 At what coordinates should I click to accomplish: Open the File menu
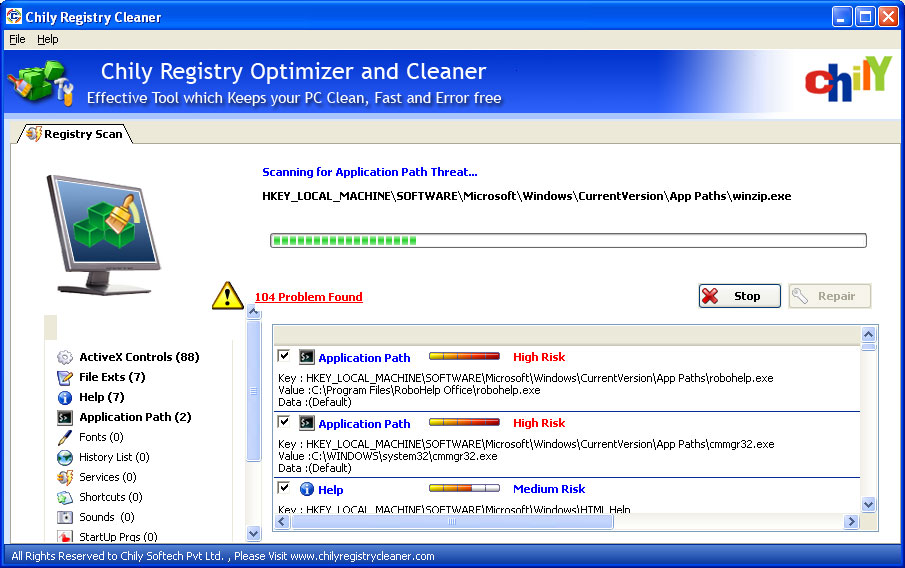pos(17,39)
